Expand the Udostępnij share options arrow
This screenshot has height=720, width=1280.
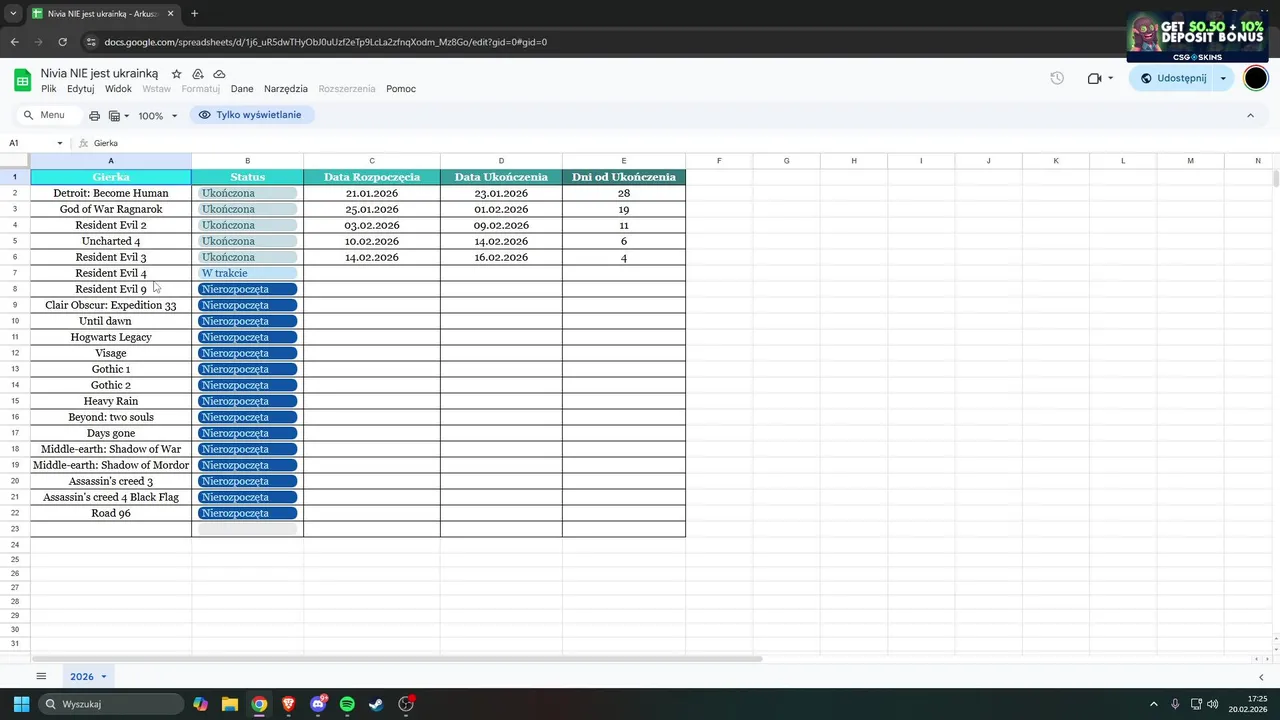[x=1223, y=78]
